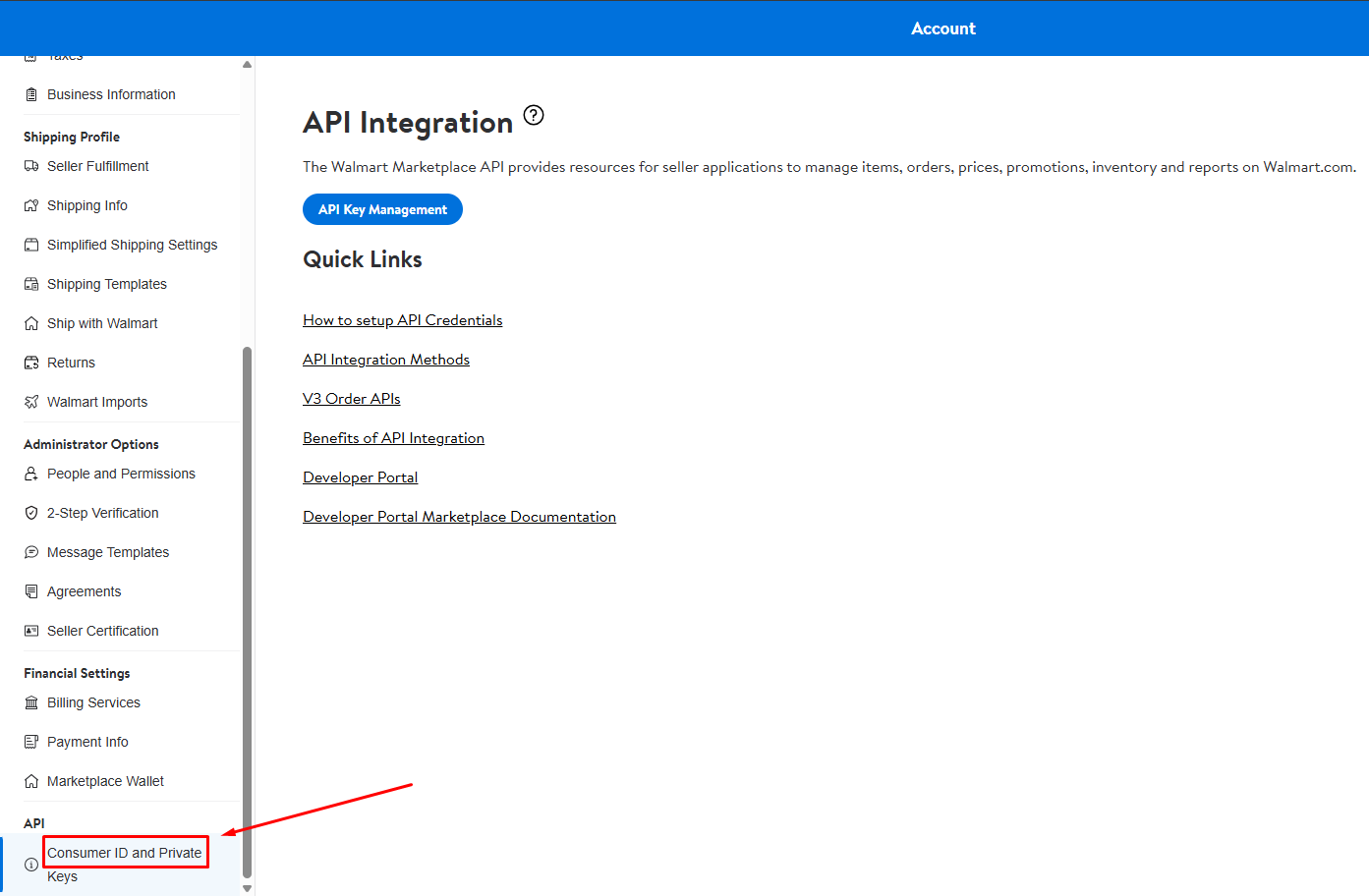Viewport: 1369px width, 896px height.
Task: Select Simplified Shipping Settings
Action: [133, 245]
